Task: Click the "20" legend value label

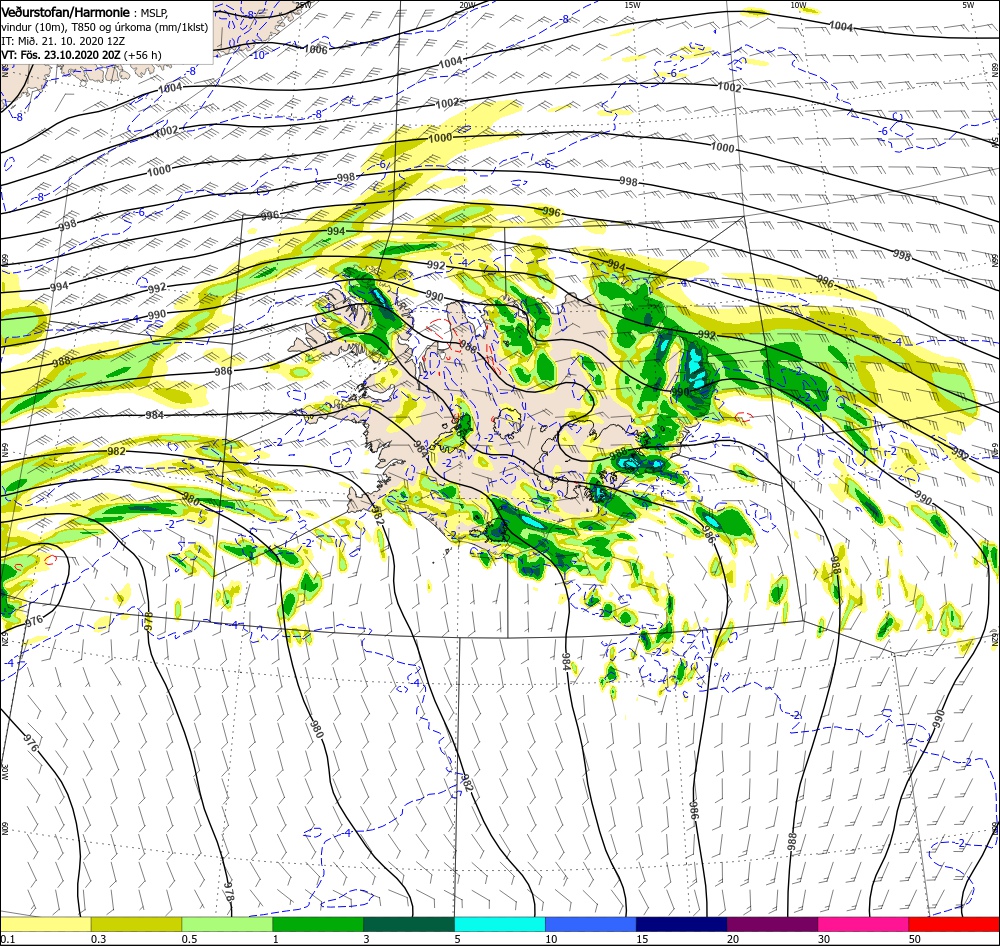Action: click(733, 938)
